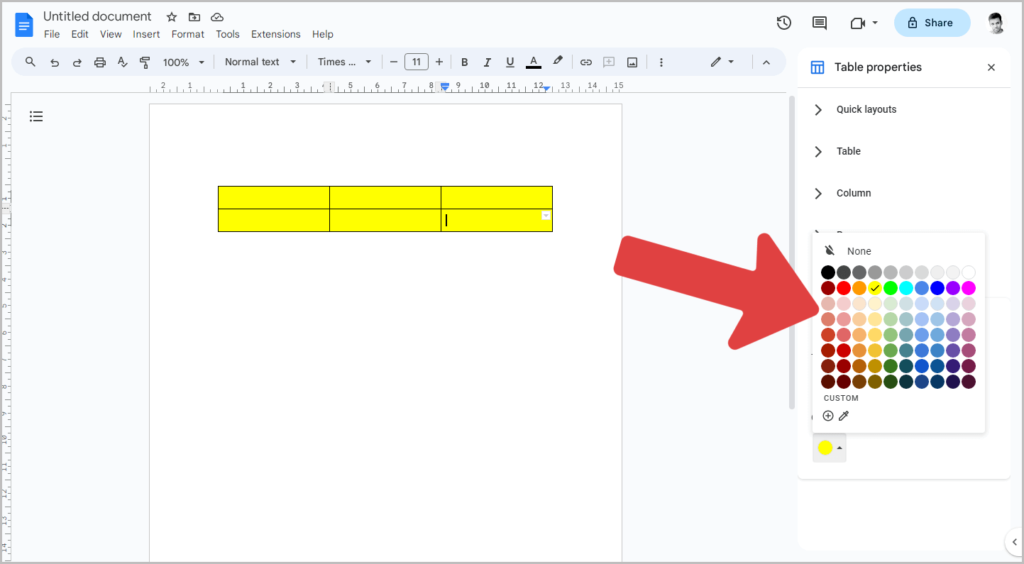Click the eyedropper custom color tool
1024x564 pixels.
(844, 416)
